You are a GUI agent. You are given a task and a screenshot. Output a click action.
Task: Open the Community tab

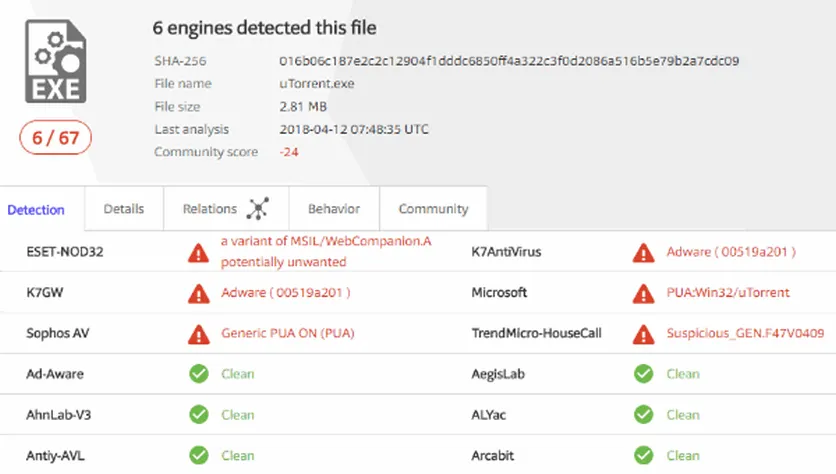click(433, 209)
